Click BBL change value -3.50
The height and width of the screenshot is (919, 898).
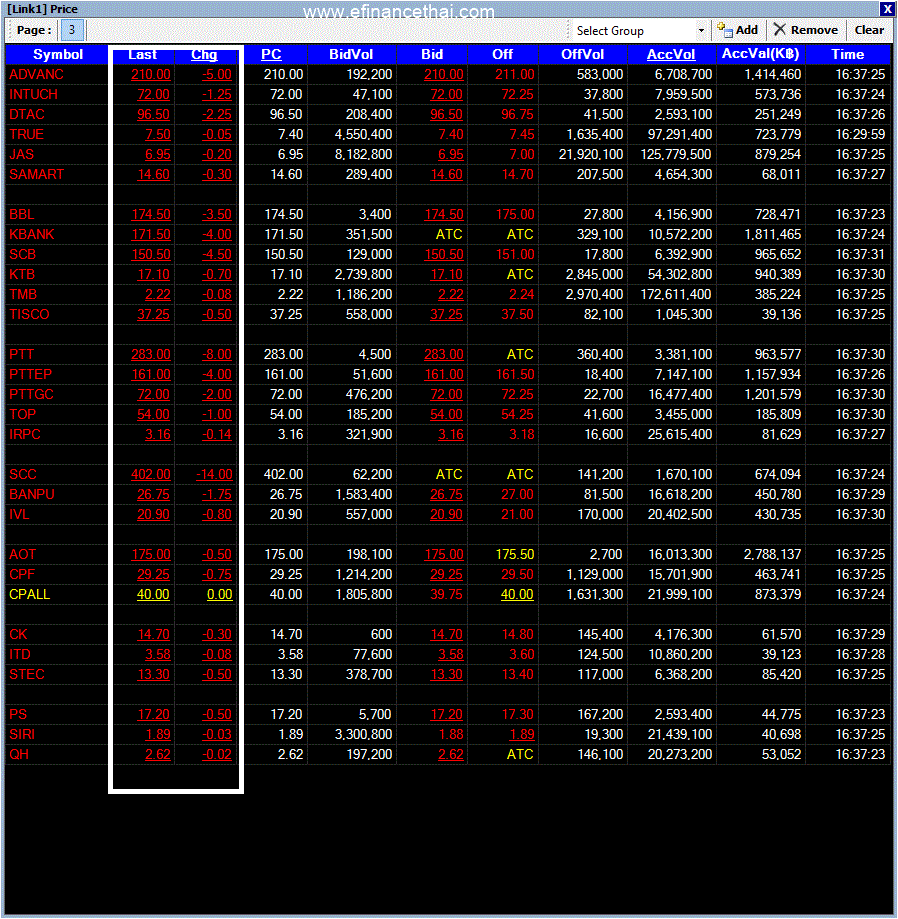tap(217, 215)
